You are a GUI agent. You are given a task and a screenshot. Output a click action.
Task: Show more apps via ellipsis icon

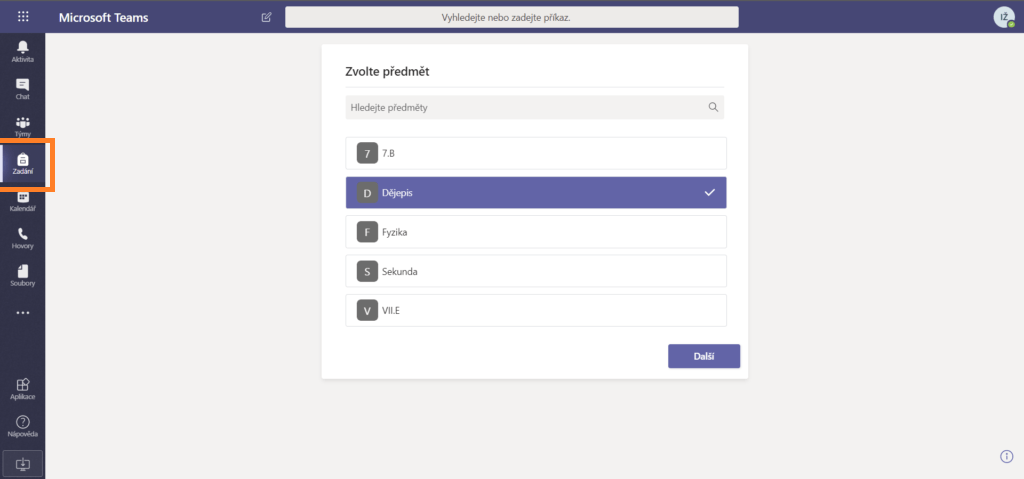click(22, 313)
